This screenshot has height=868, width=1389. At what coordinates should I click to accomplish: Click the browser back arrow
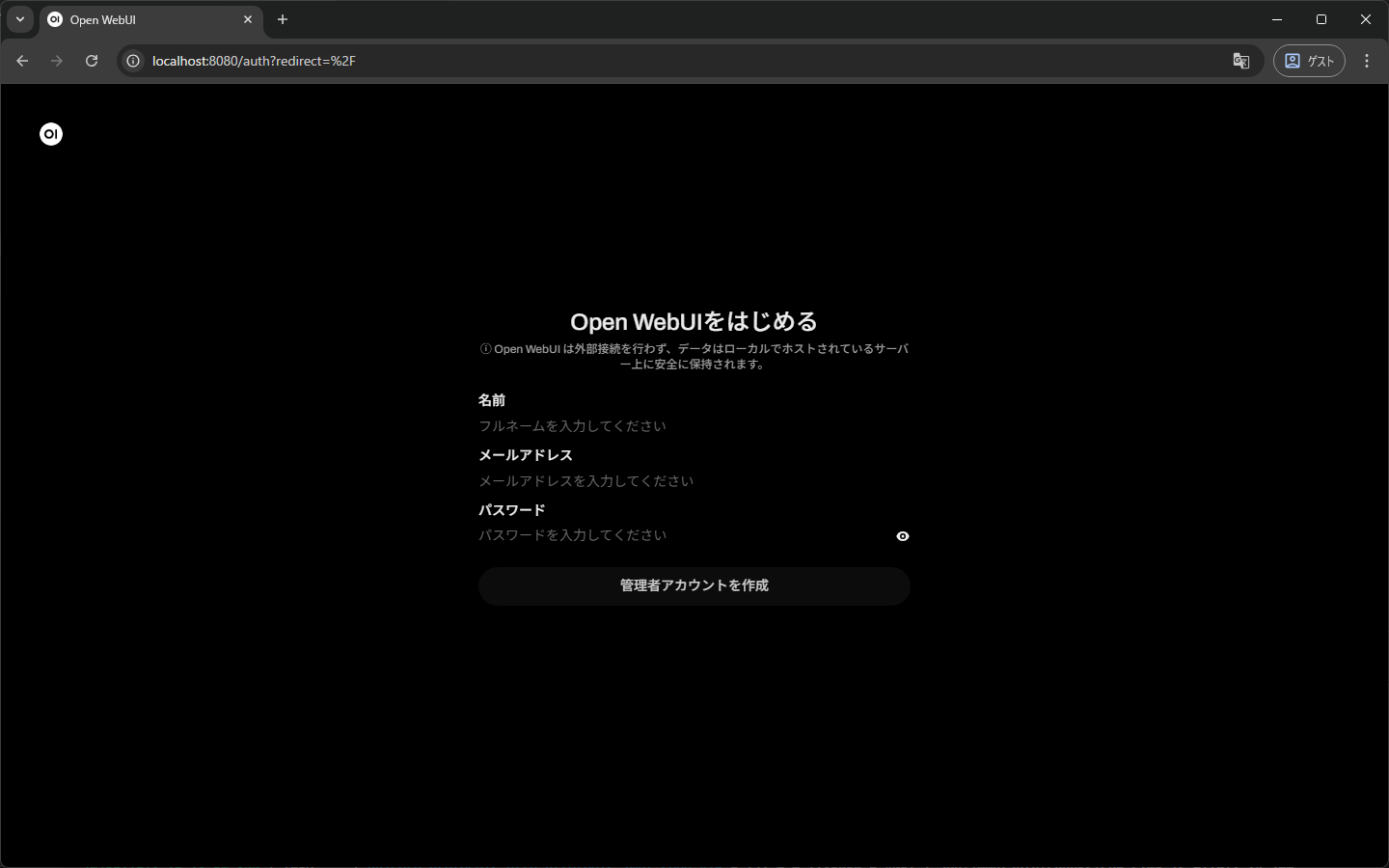(22, 61)
